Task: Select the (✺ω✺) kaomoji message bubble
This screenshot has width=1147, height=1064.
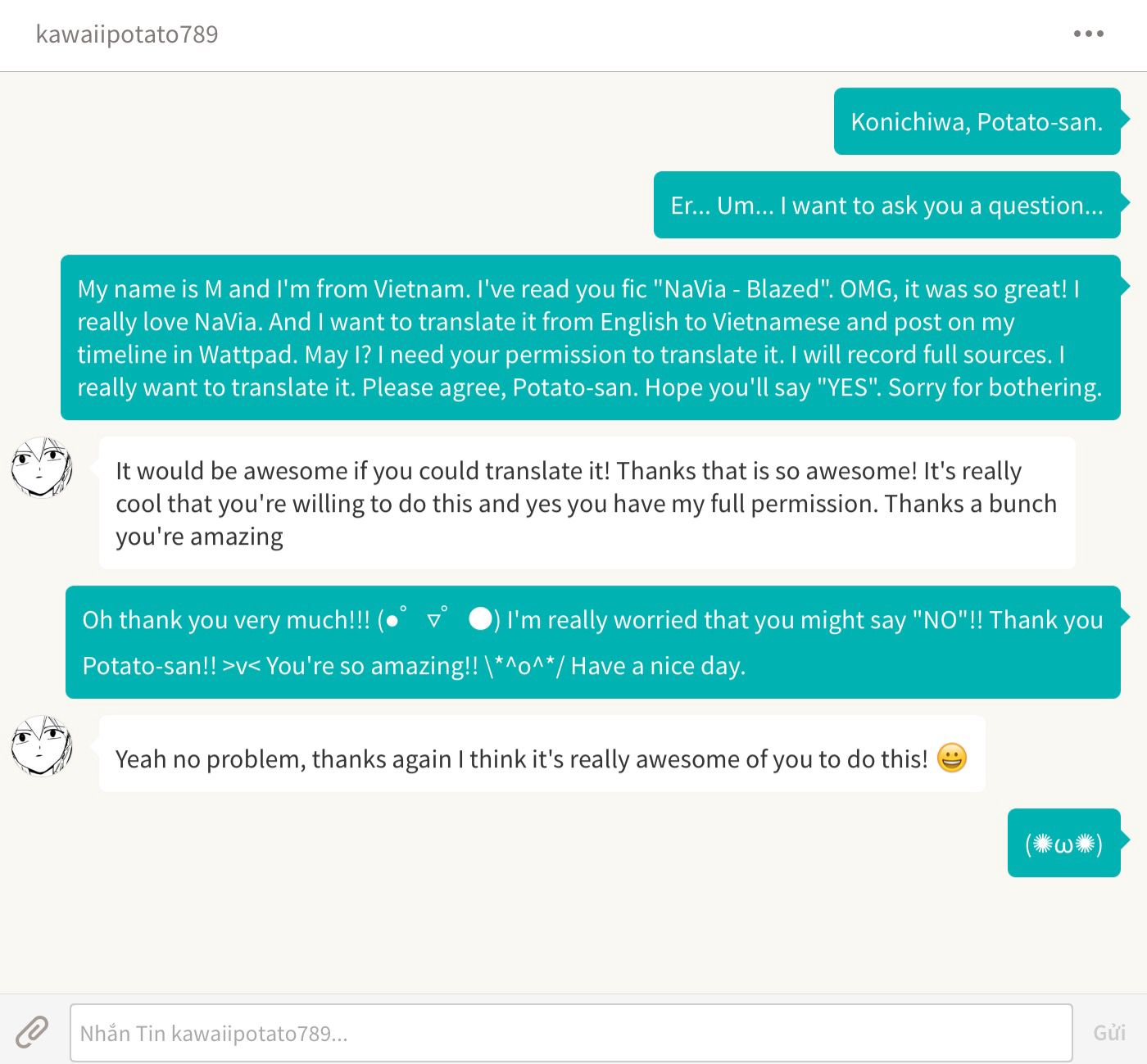Action: click(x=1063, y=843)
